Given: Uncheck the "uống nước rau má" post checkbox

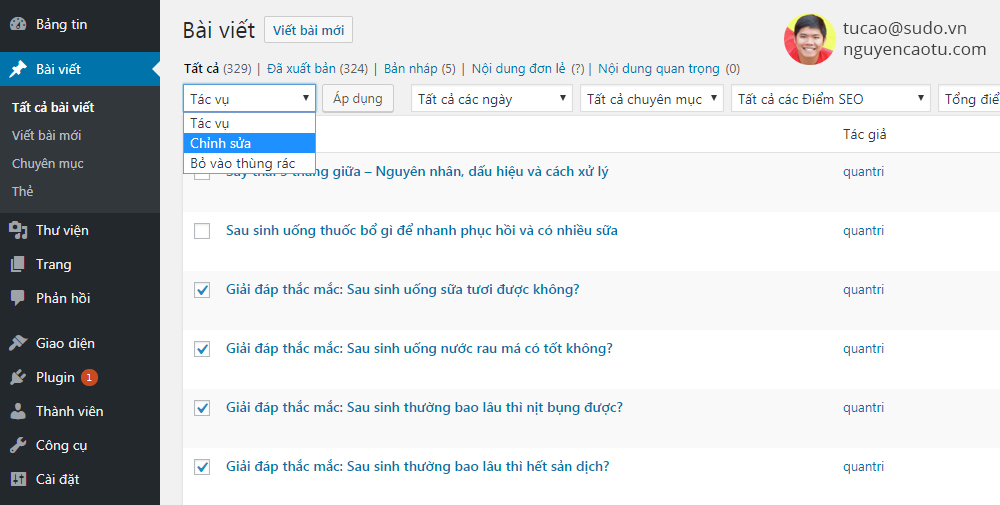Looking at the screenshot, I should tap(202, 349).
